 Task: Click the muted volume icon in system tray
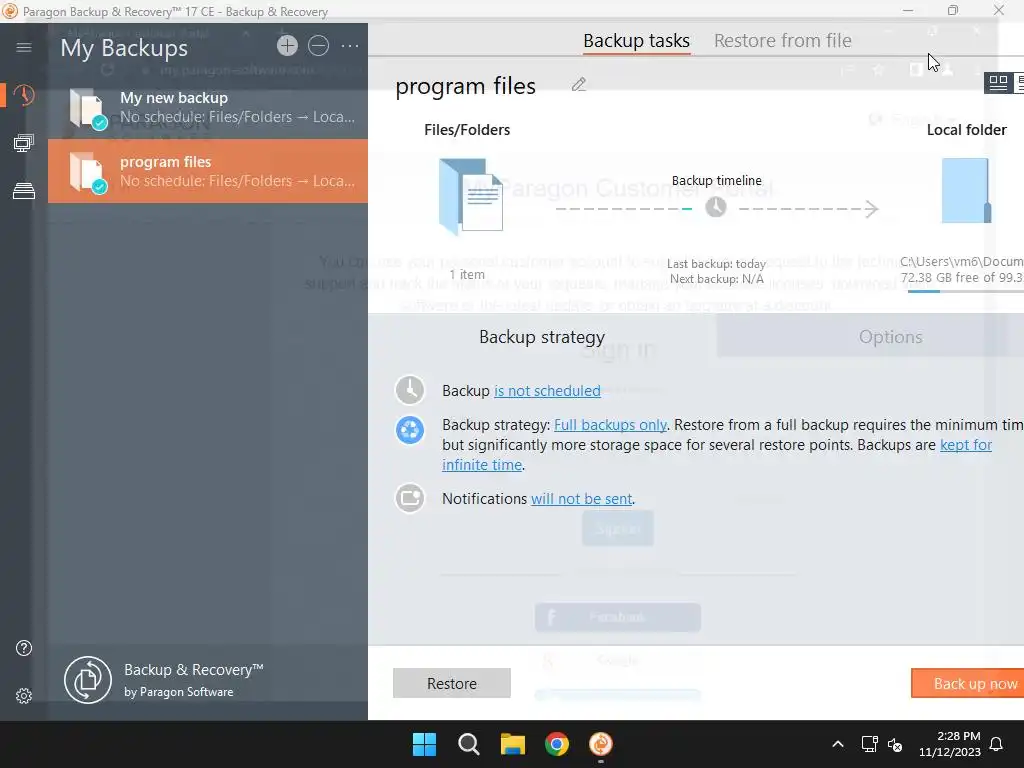pos(895,744)
